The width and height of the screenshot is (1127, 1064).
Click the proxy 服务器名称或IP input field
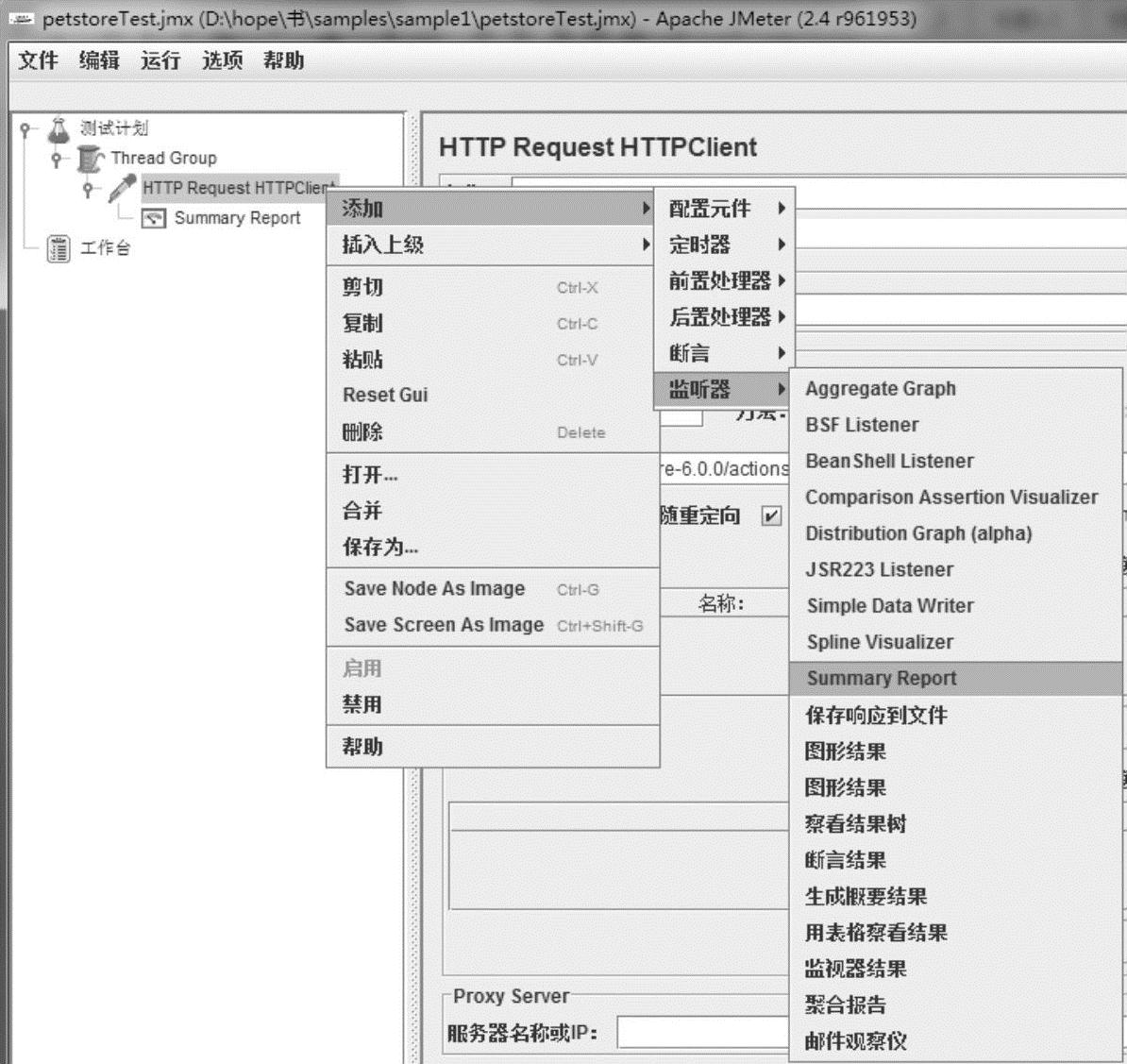(701, 1033)
